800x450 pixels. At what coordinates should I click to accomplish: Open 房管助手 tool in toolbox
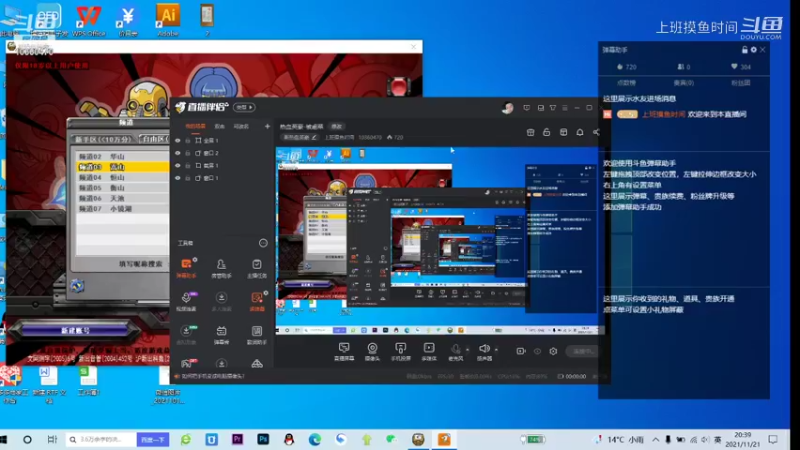click(221, 268)
